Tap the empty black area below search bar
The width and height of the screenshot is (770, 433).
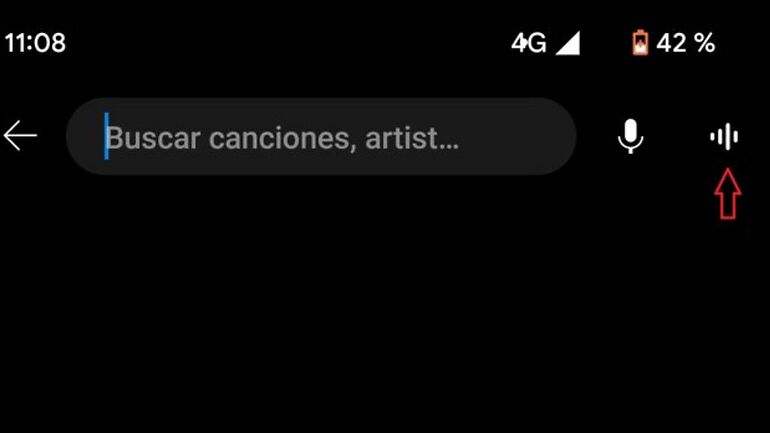(385, 314)
